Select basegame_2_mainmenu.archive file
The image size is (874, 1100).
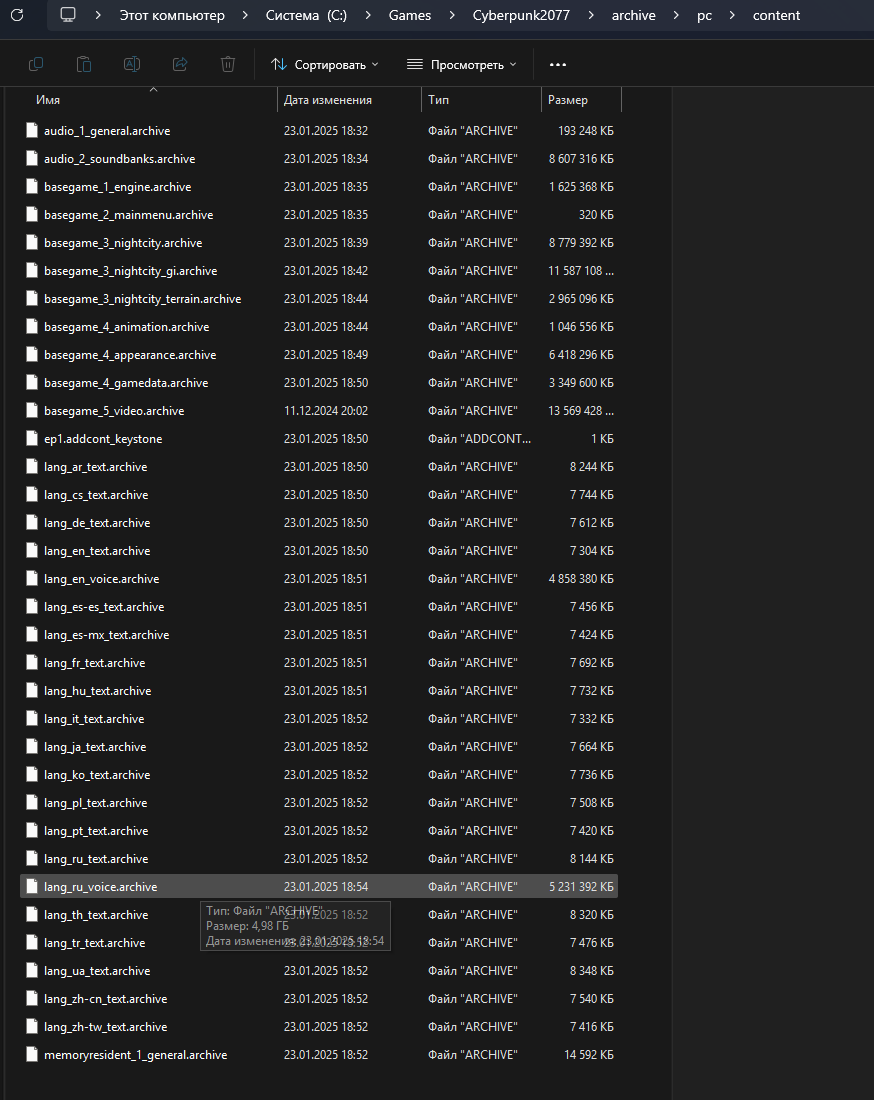coord(319,215)
